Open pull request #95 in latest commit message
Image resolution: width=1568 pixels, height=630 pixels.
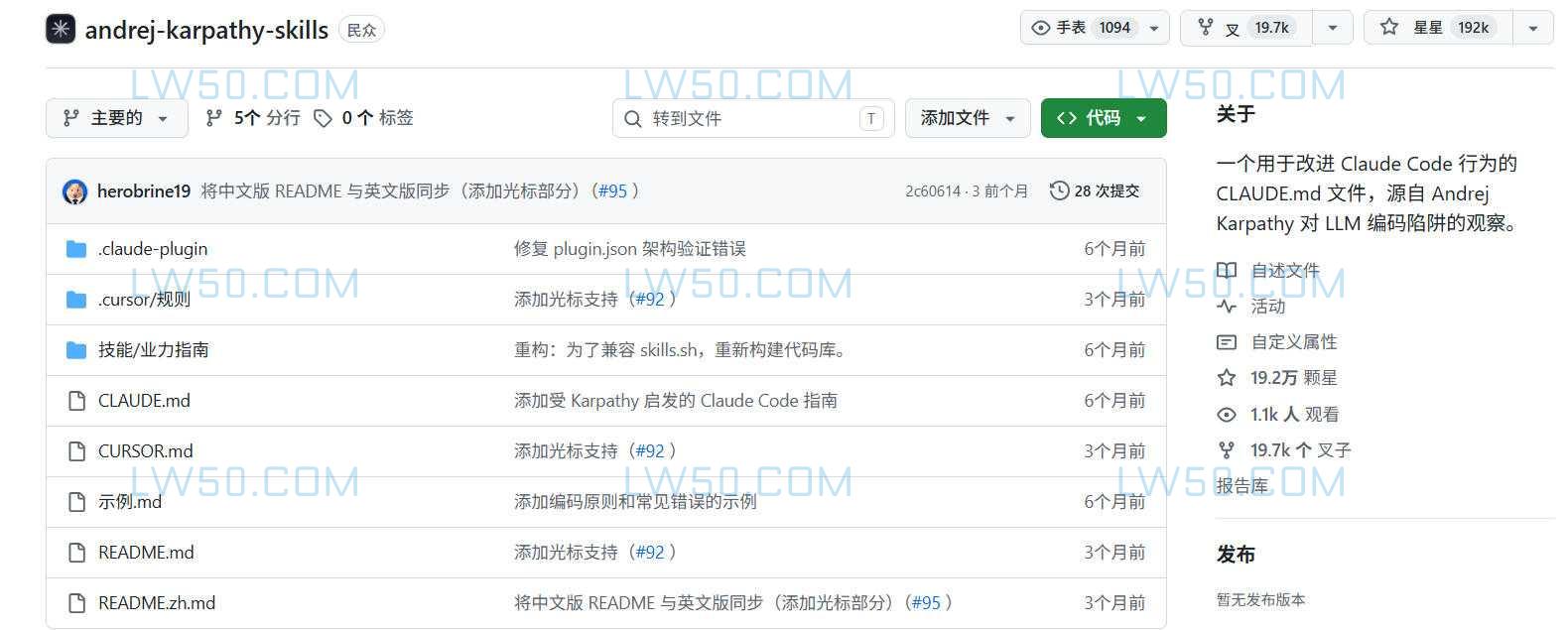coord(612,190)
